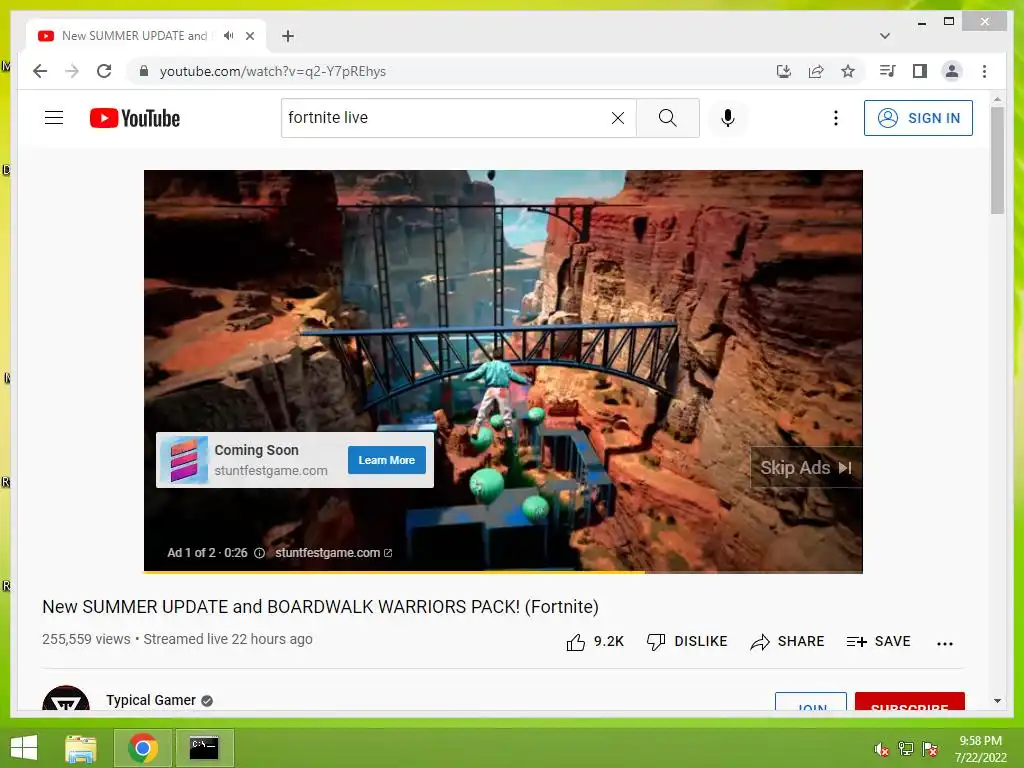The image size is (1024, 768).
Task: Reload the page with the refresh icon
Action: point(104,71)
